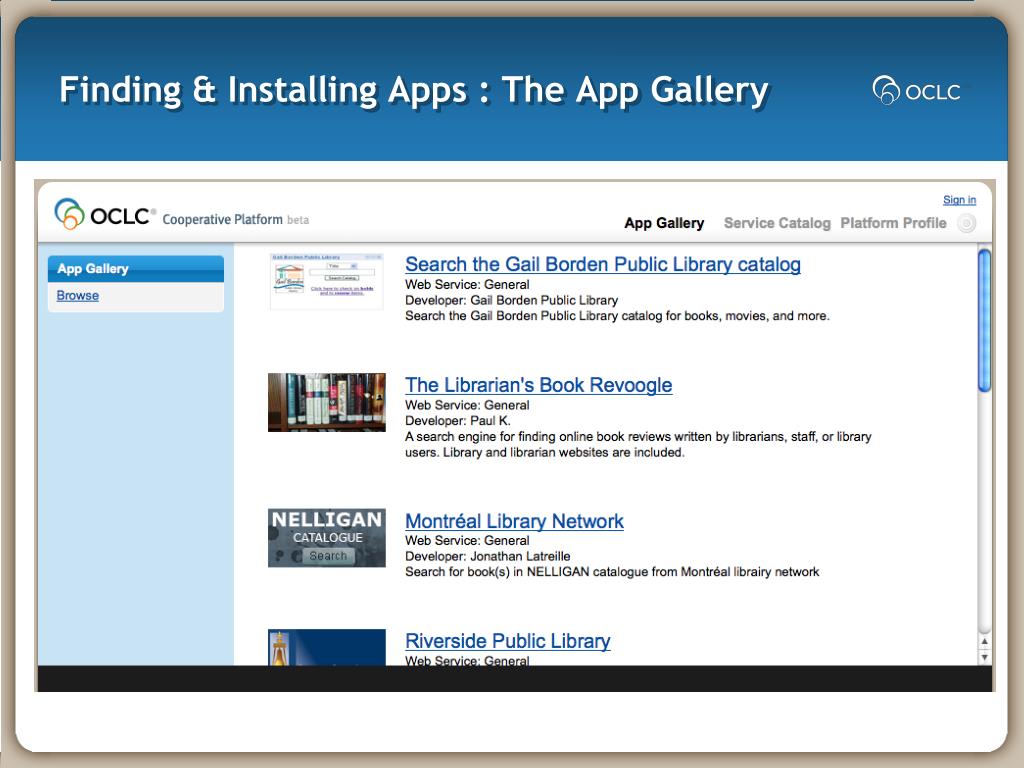
Task: Open The Librarian's Book Revoogle link
Action: tap(538, 385)
